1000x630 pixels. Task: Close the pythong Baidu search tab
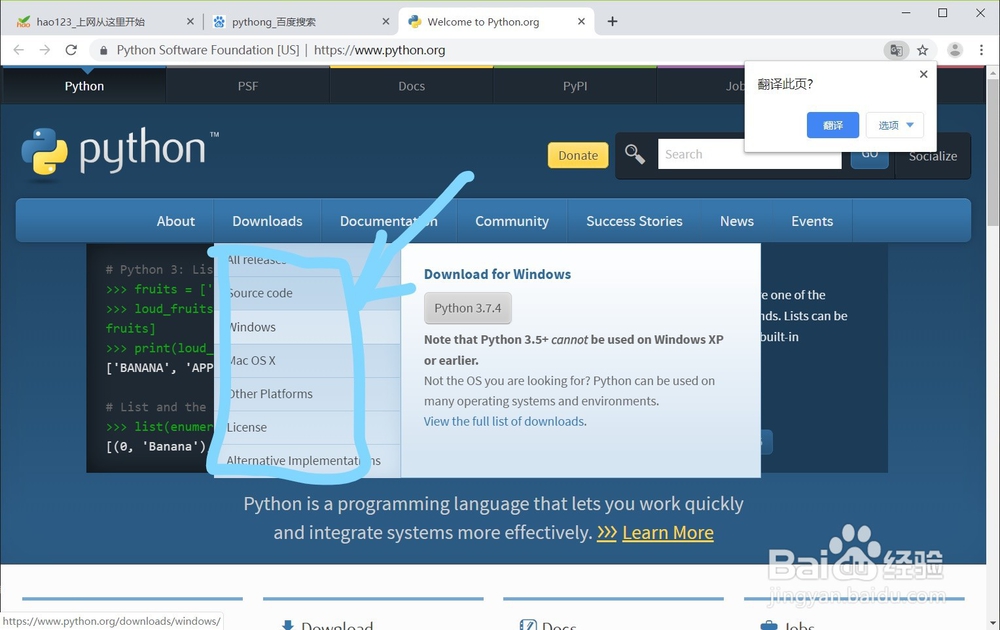tap(386, 22)
